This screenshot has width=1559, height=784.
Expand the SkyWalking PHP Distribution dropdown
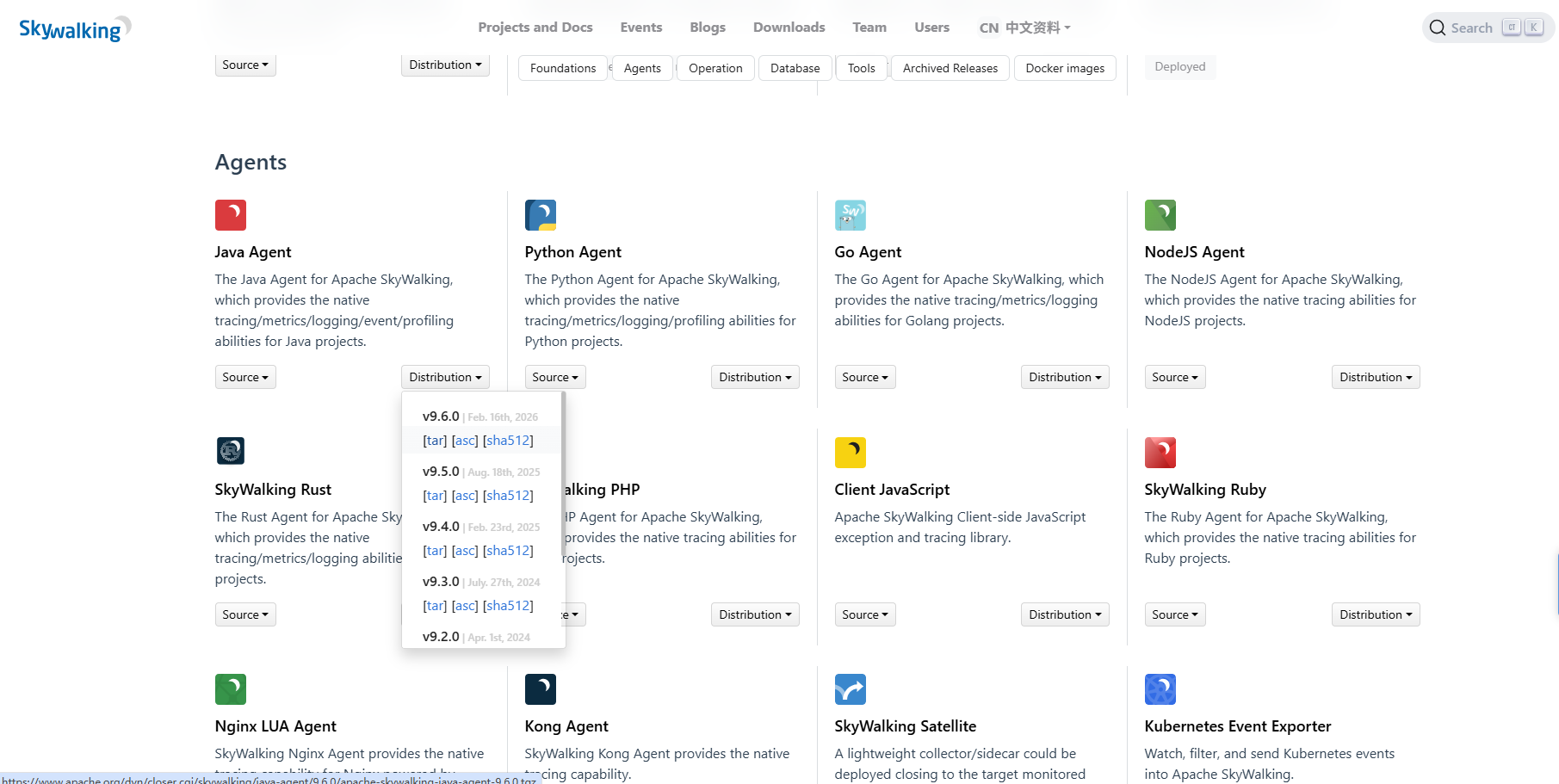coord(755,614)
